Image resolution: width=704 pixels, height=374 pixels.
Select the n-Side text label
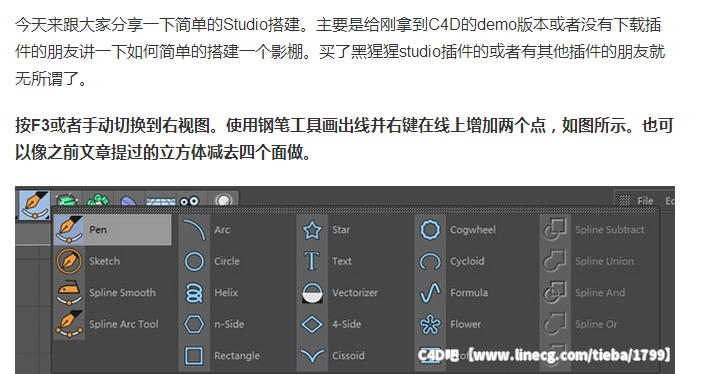tap(229, 324)
